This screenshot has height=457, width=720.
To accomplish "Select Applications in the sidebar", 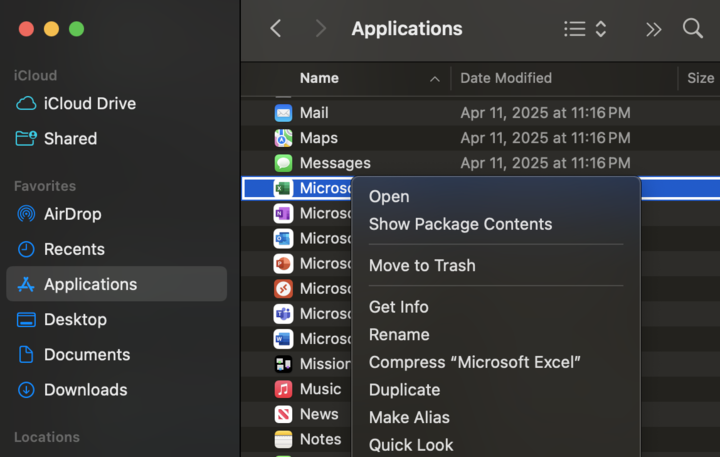I will coord(117,284).
